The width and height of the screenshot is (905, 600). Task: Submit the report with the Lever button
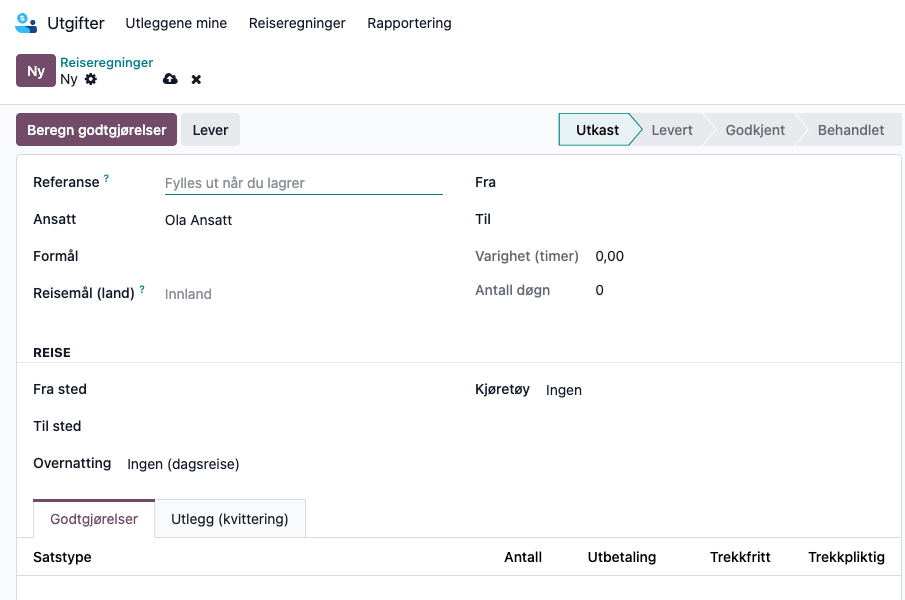point(210,130)
